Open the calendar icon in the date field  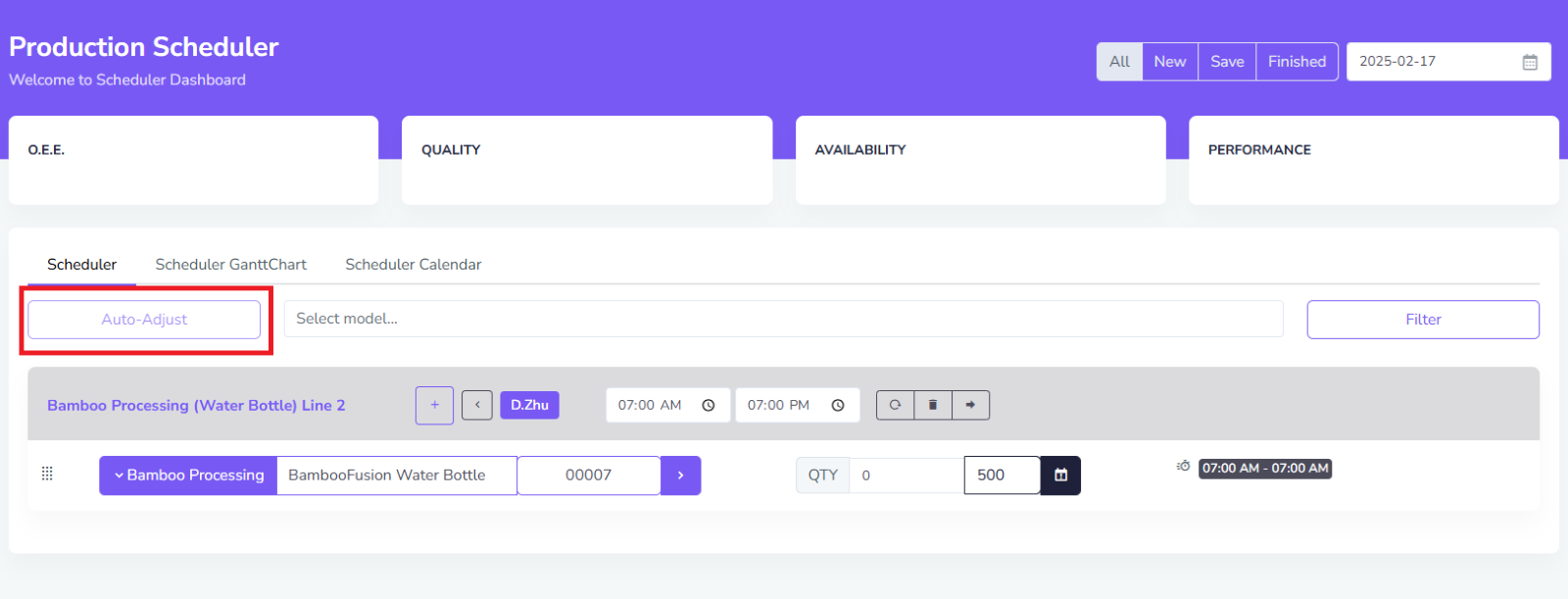click(1529, 62)
